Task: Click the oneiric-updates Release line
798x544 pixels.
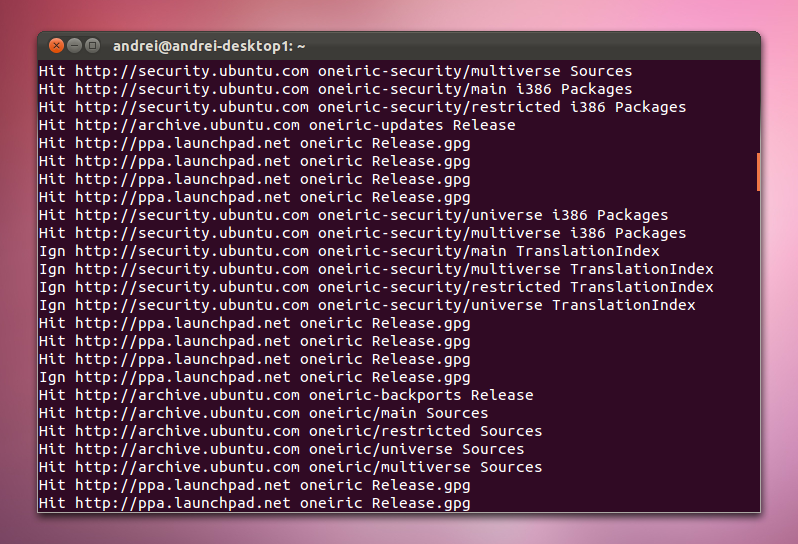Action: [277, 125]
